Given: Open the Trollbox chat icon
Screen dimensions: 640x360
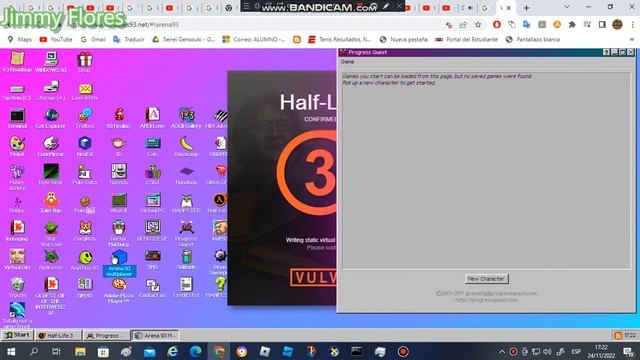Looking at the screenshot, I should [x=84, y=118].
